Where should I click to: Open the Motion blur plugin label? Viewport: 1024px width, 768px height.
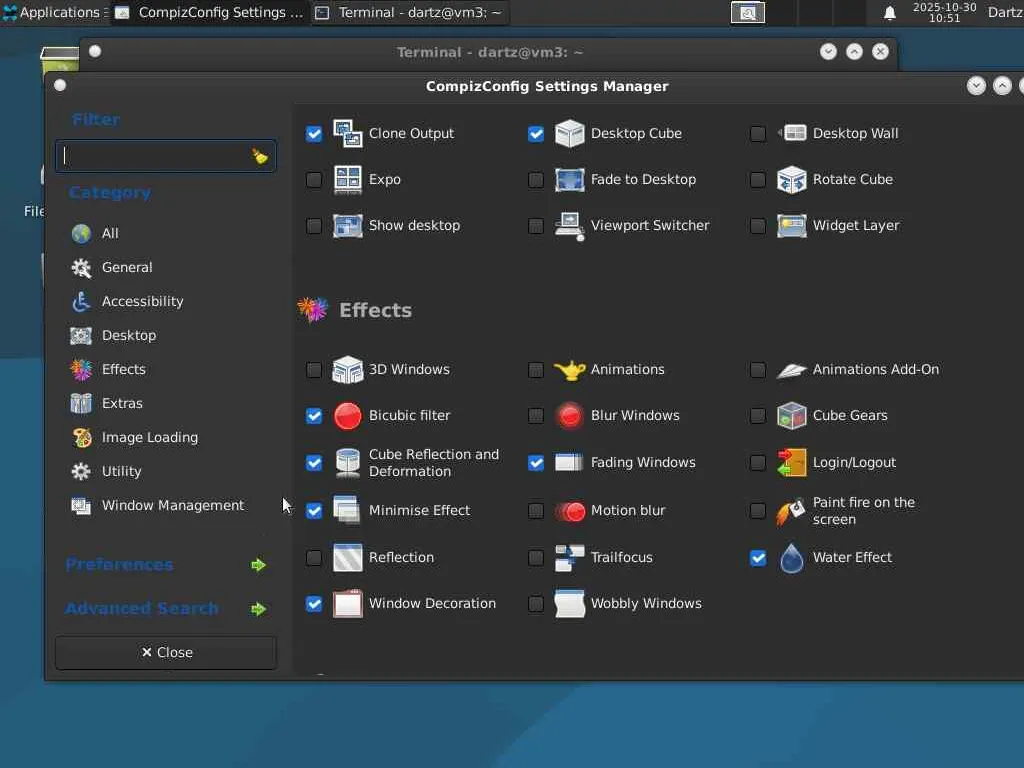click(628, 511)
